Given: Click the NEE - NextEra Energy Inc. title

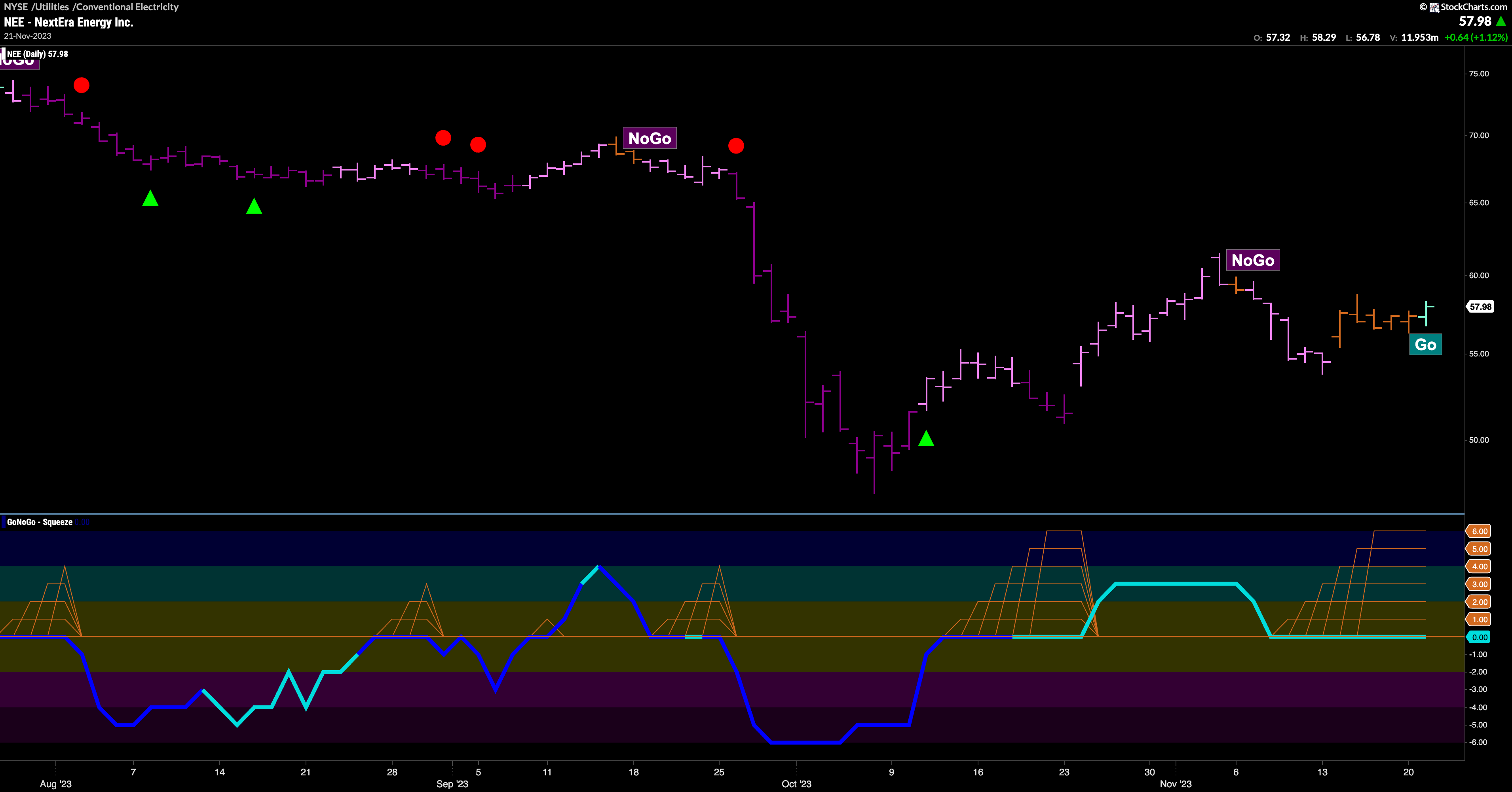Looking at the screenshot, I should pyautogui.click(x=69, y=22).
